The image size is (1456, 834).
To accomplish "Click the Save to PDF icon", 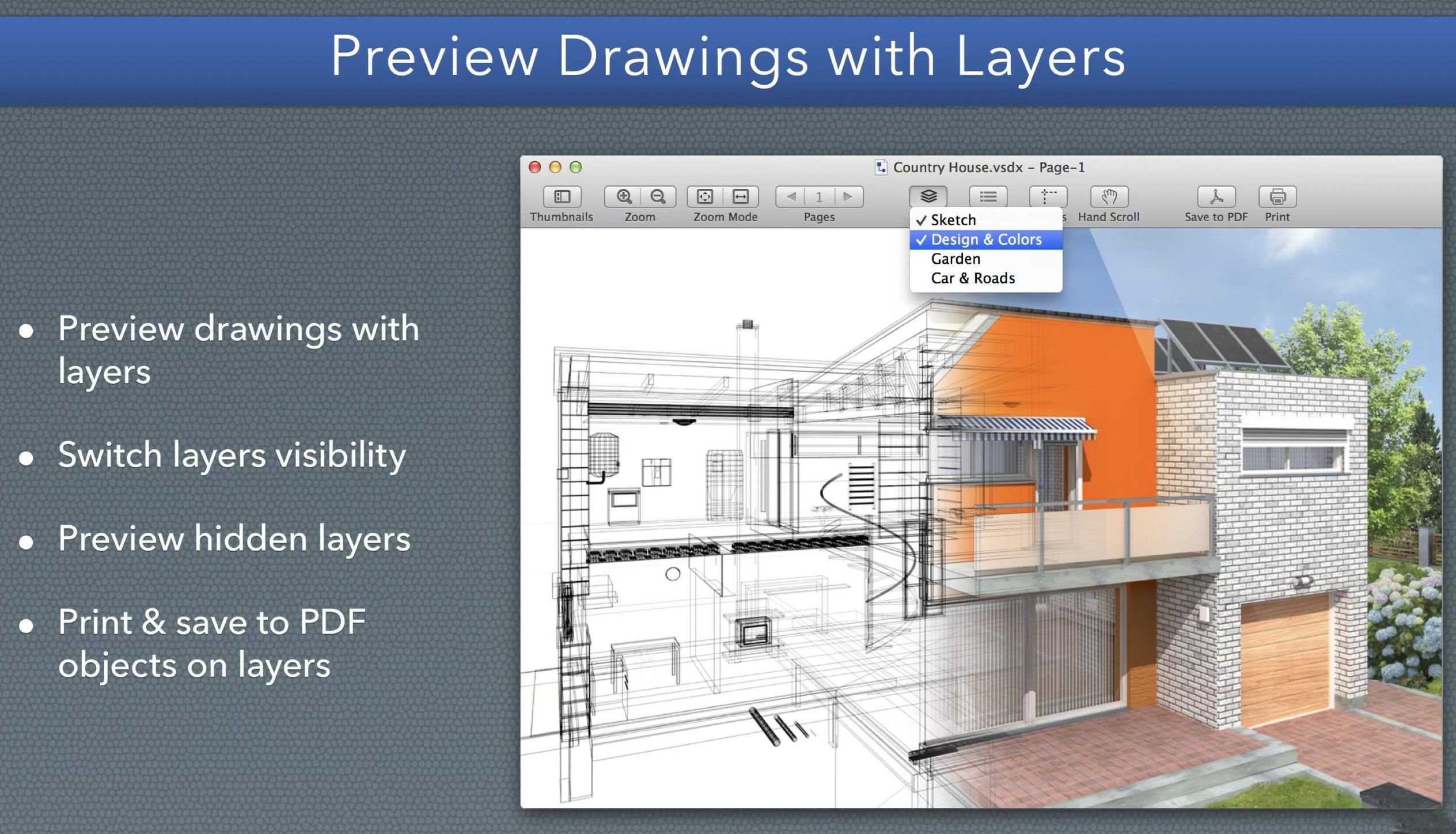I will 1216,196.
